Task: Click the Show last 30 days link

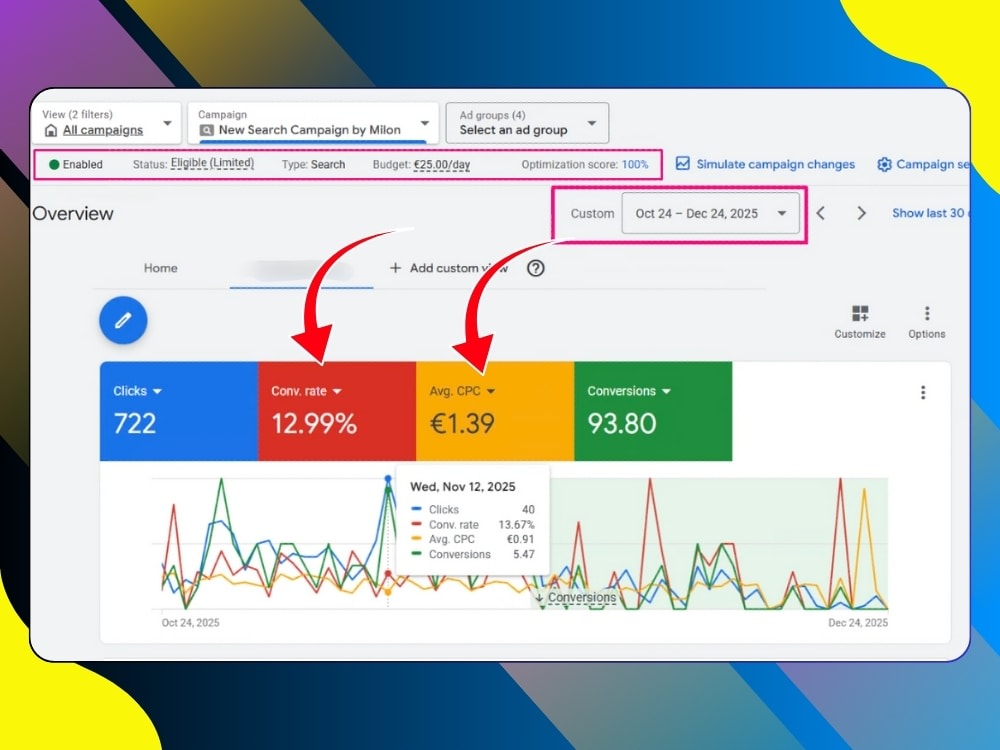Action: [x=930, y=213]
